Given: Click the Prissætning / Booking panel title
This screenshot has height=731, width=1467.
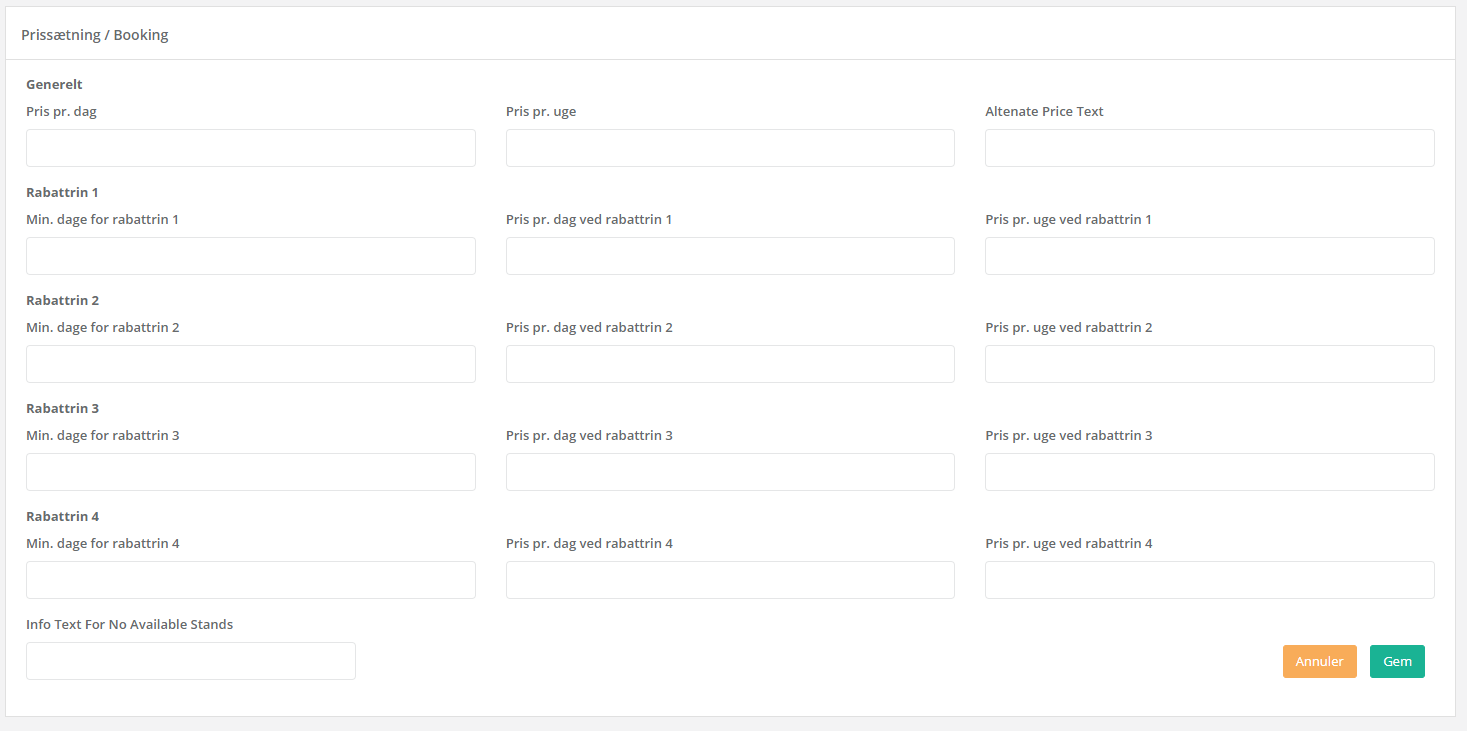Looking at the screenshot, I should click(x=95, y=35).
